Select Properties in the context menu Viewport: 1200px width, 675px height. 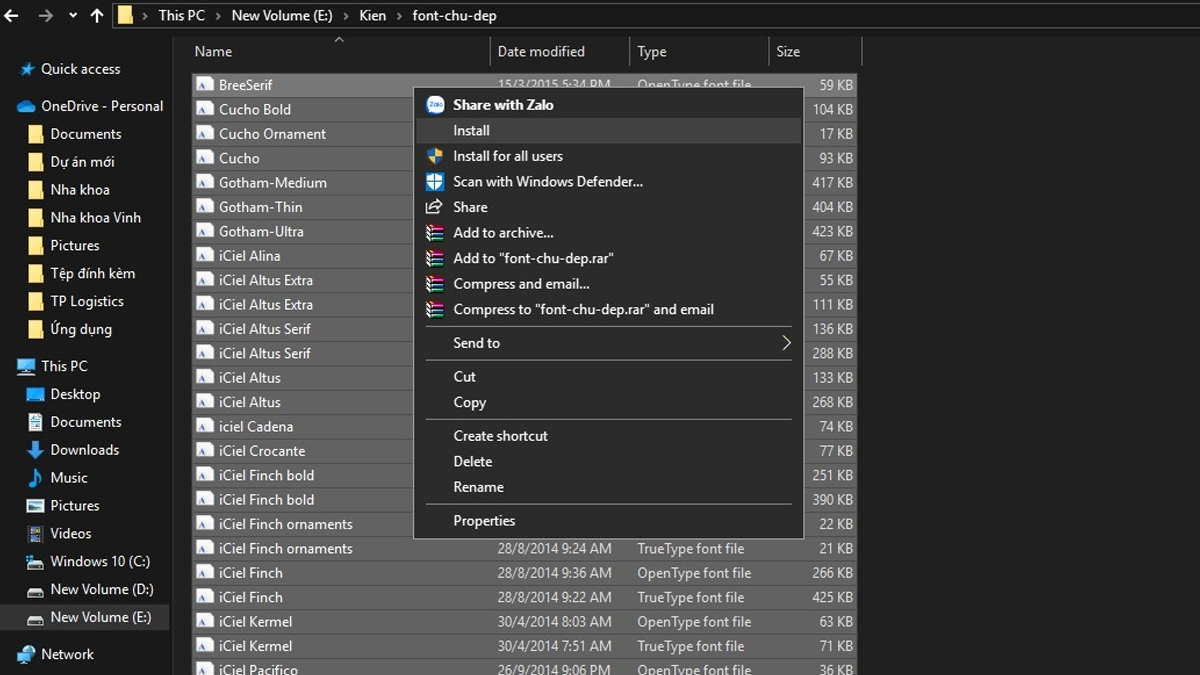click(x=484, y=521)
